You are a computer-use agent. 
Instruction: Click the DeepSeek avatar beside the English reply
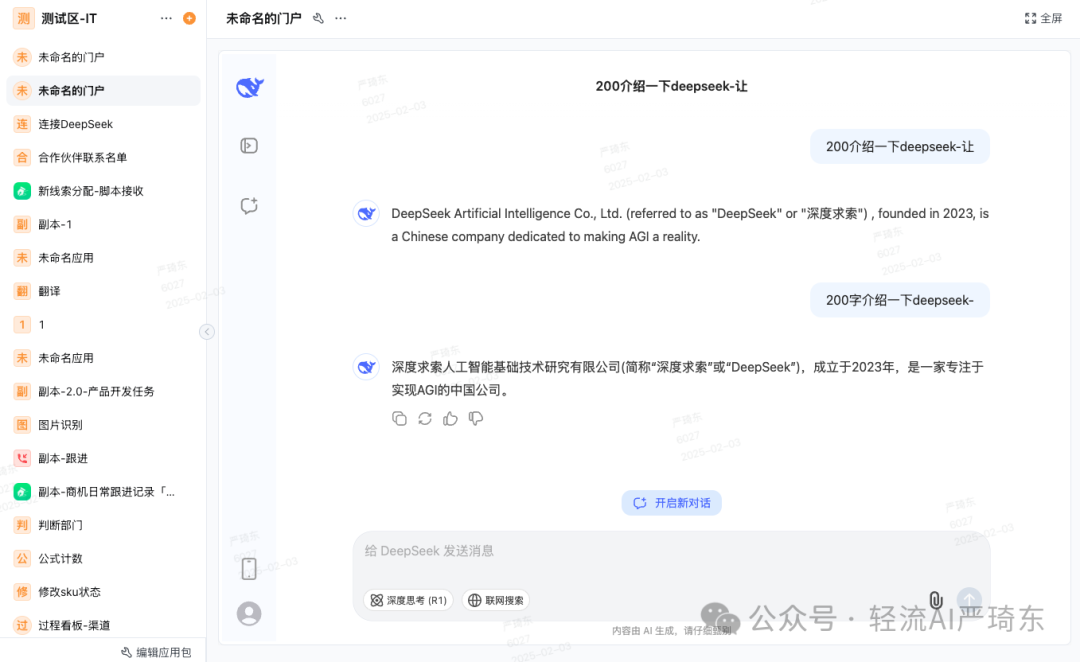pos(366,214)
